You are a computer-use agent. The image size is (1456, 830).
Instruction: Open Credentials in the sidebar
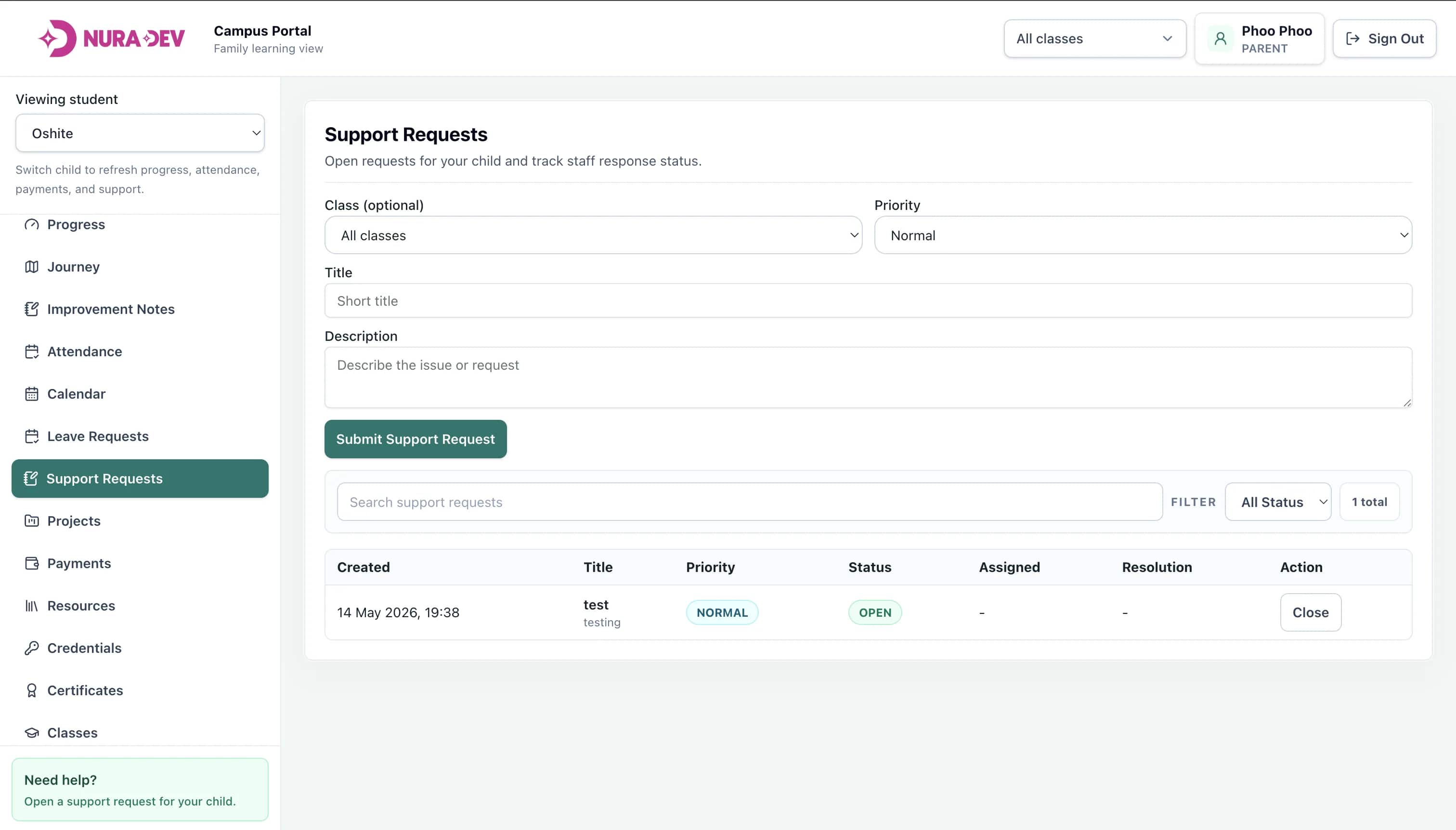click(140, 648)
